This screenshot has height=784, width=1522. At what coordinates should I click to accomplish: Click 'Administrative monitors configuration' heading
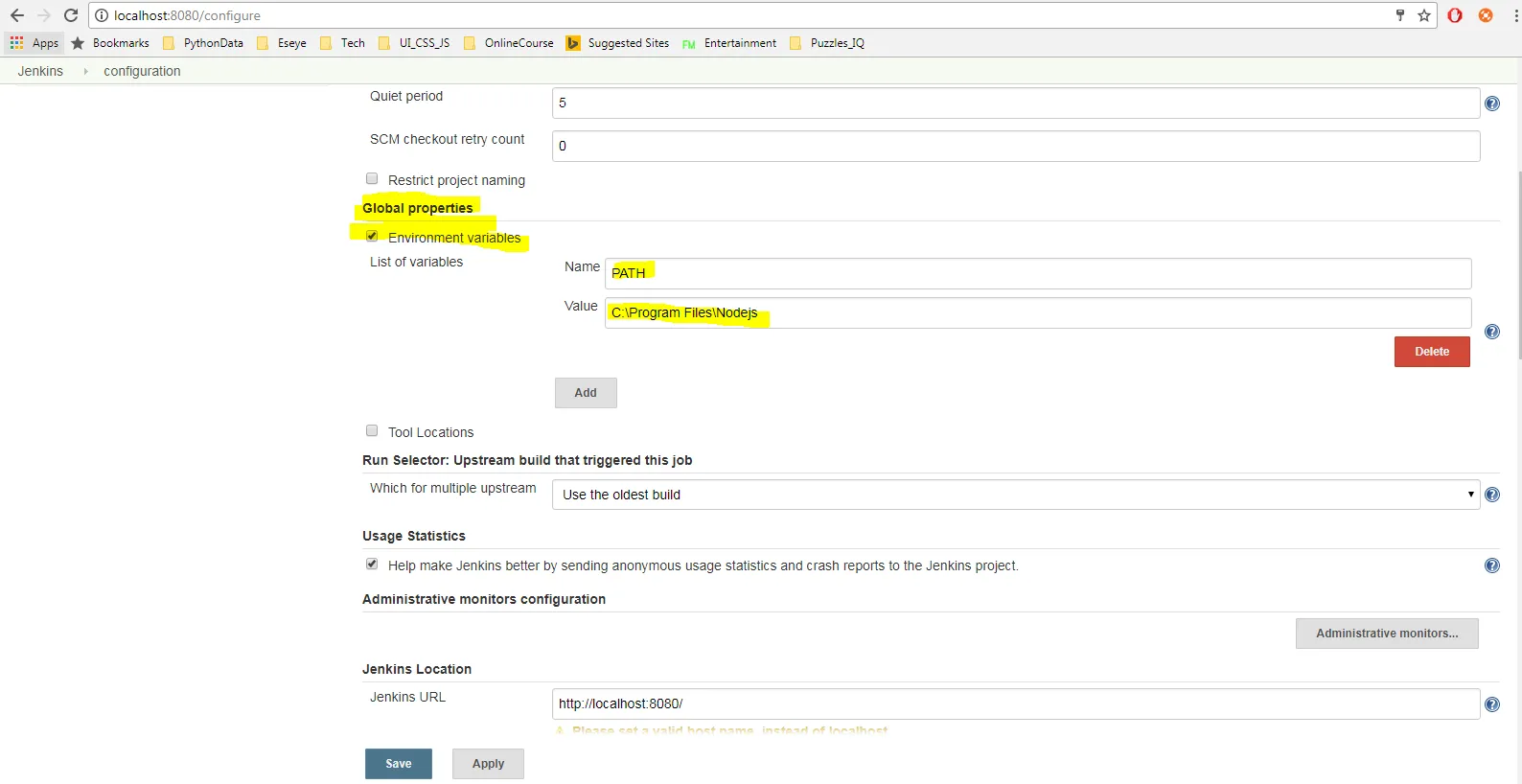484,599
